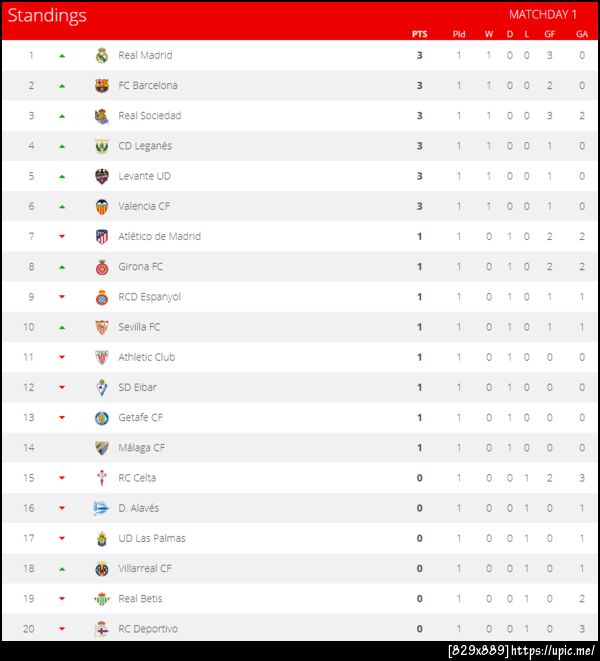600x661 pixels.
Task: Click the green up arrow beside Levante UD
Action: (62, 176)
